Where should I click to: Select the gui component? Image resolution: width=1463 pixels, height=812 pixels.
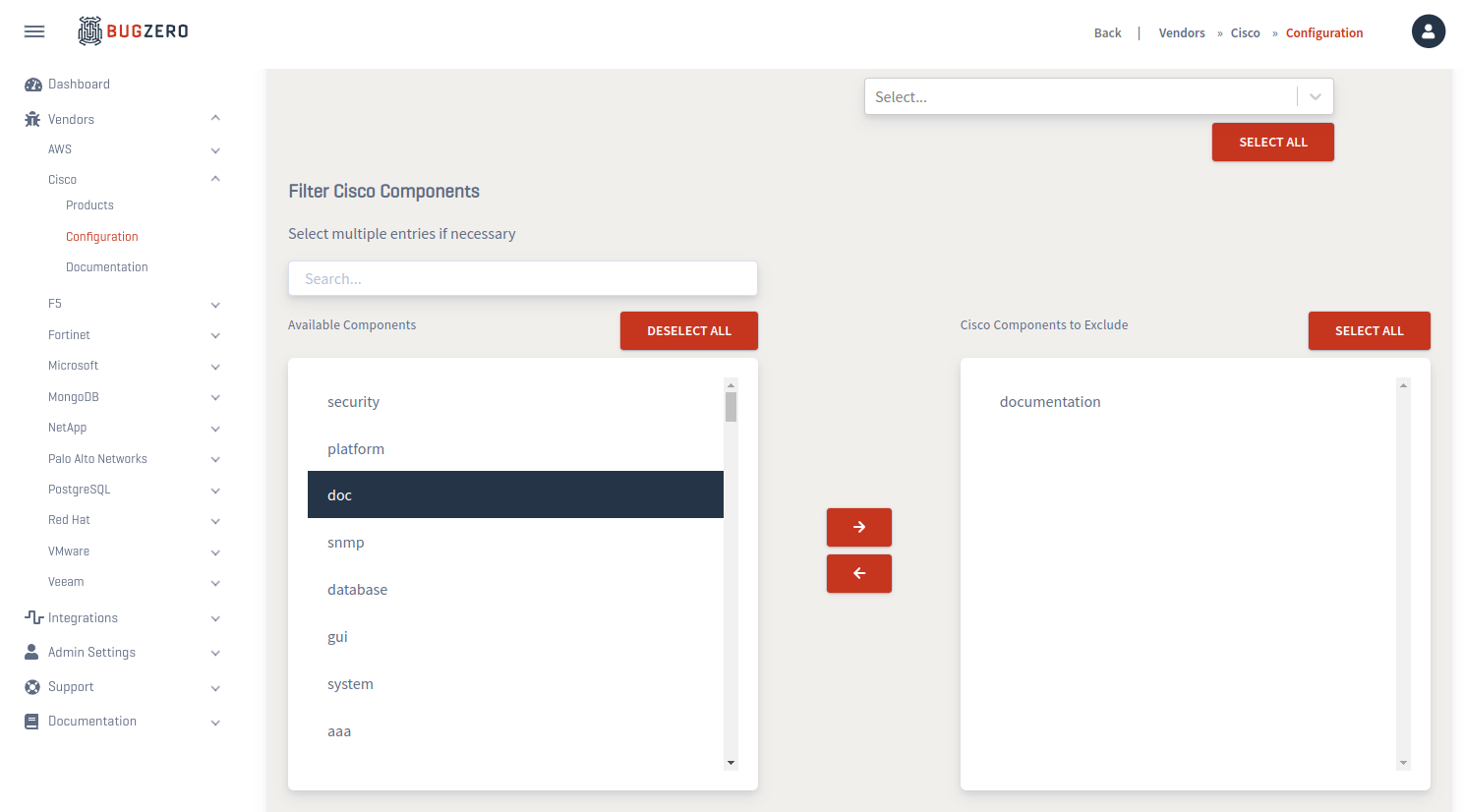pyautogui.click(x=515, y=636)
